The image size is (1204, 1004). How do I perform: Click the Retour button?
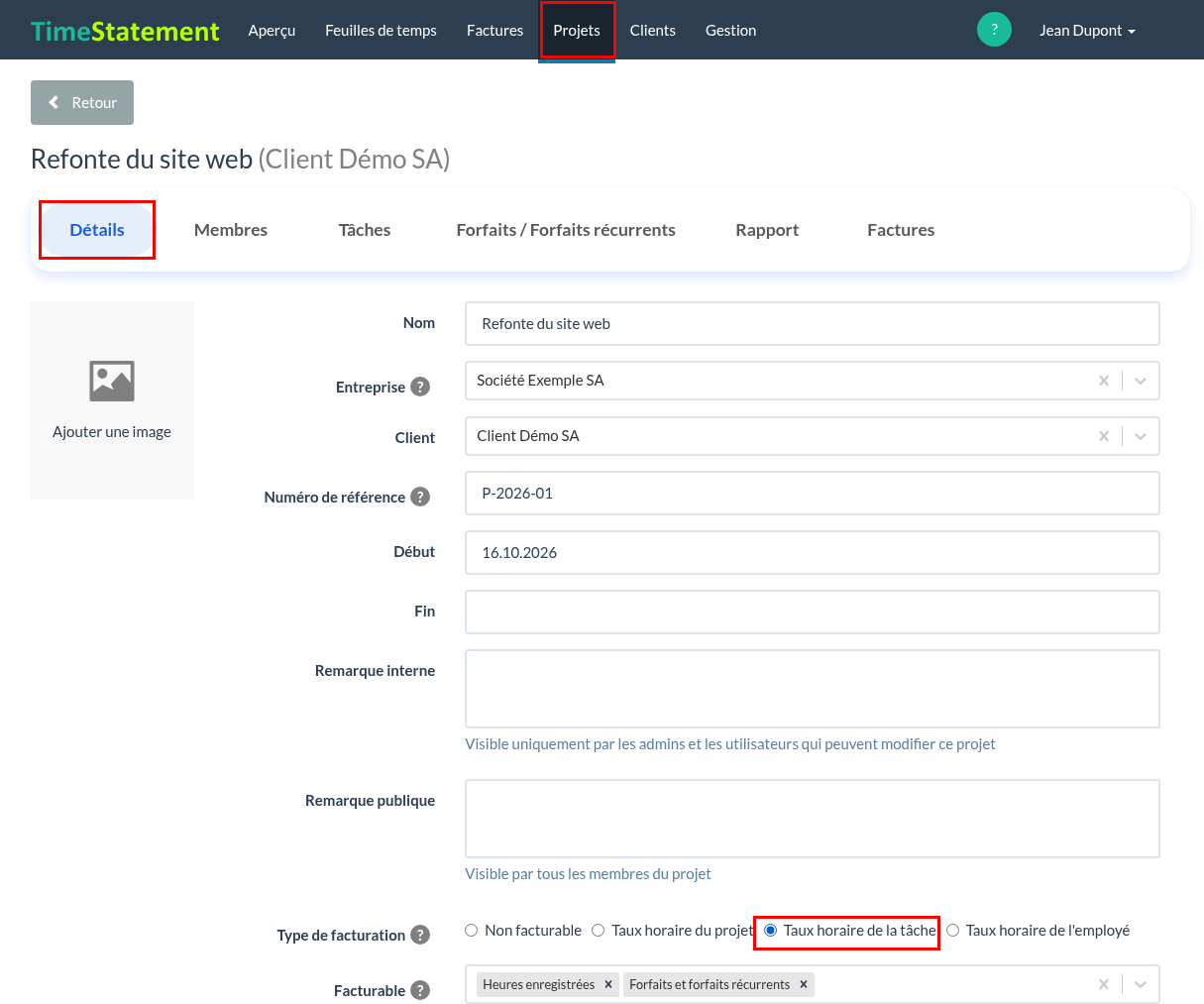click(x=82, y=103)
